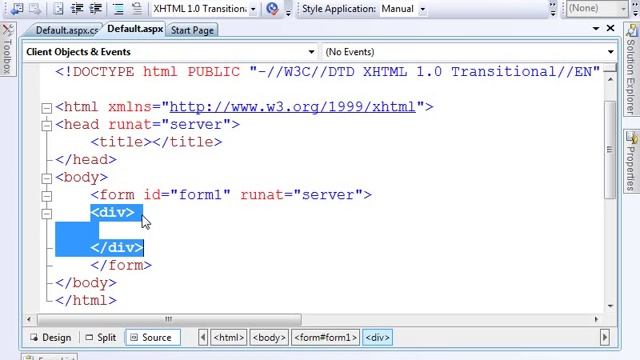Select the <body> tag navigator button
Viewport: 640px width, 360px height.
click(x=269, y=338)
